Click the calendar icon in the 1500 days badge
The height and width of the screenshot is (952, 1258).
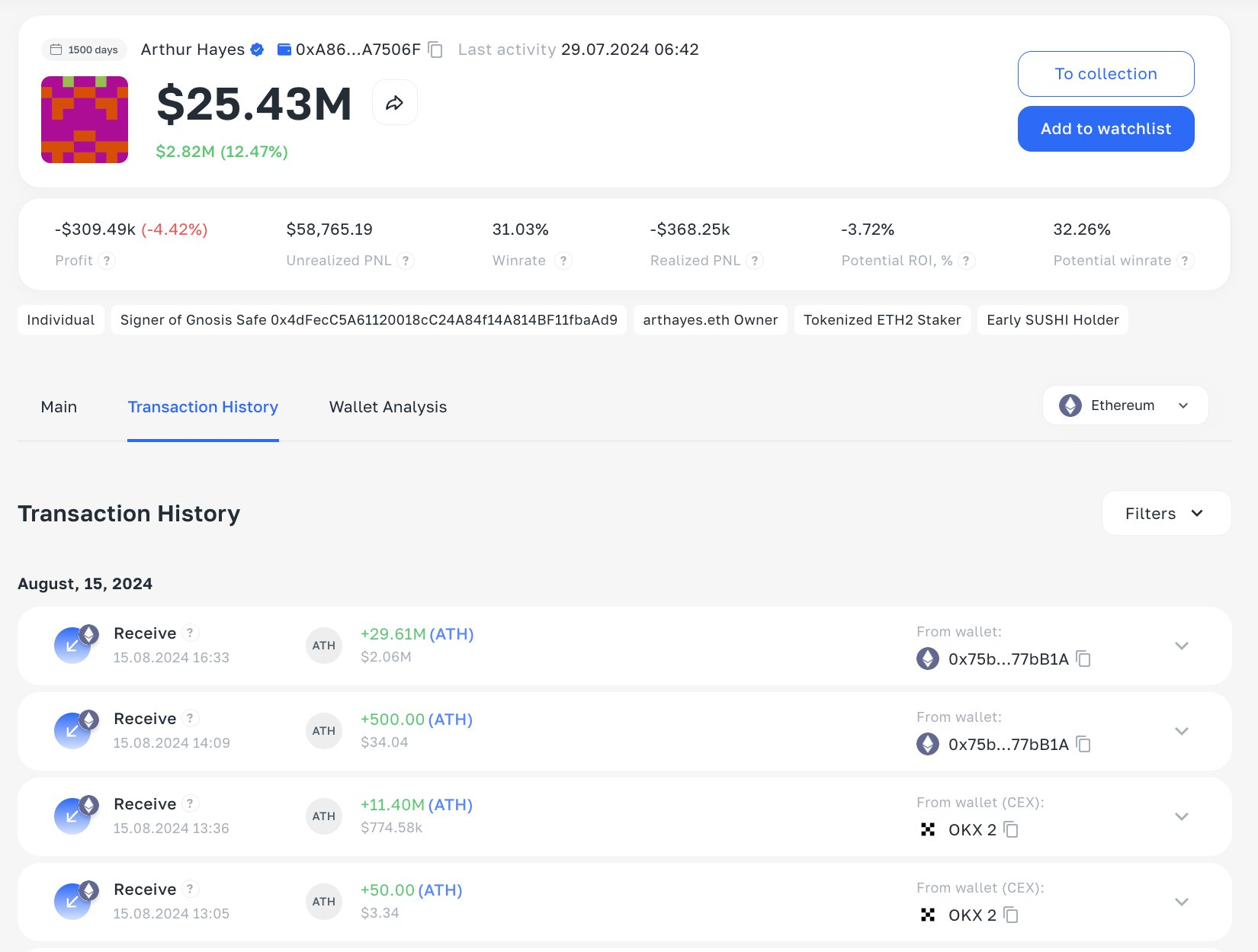tap(56, 50)
